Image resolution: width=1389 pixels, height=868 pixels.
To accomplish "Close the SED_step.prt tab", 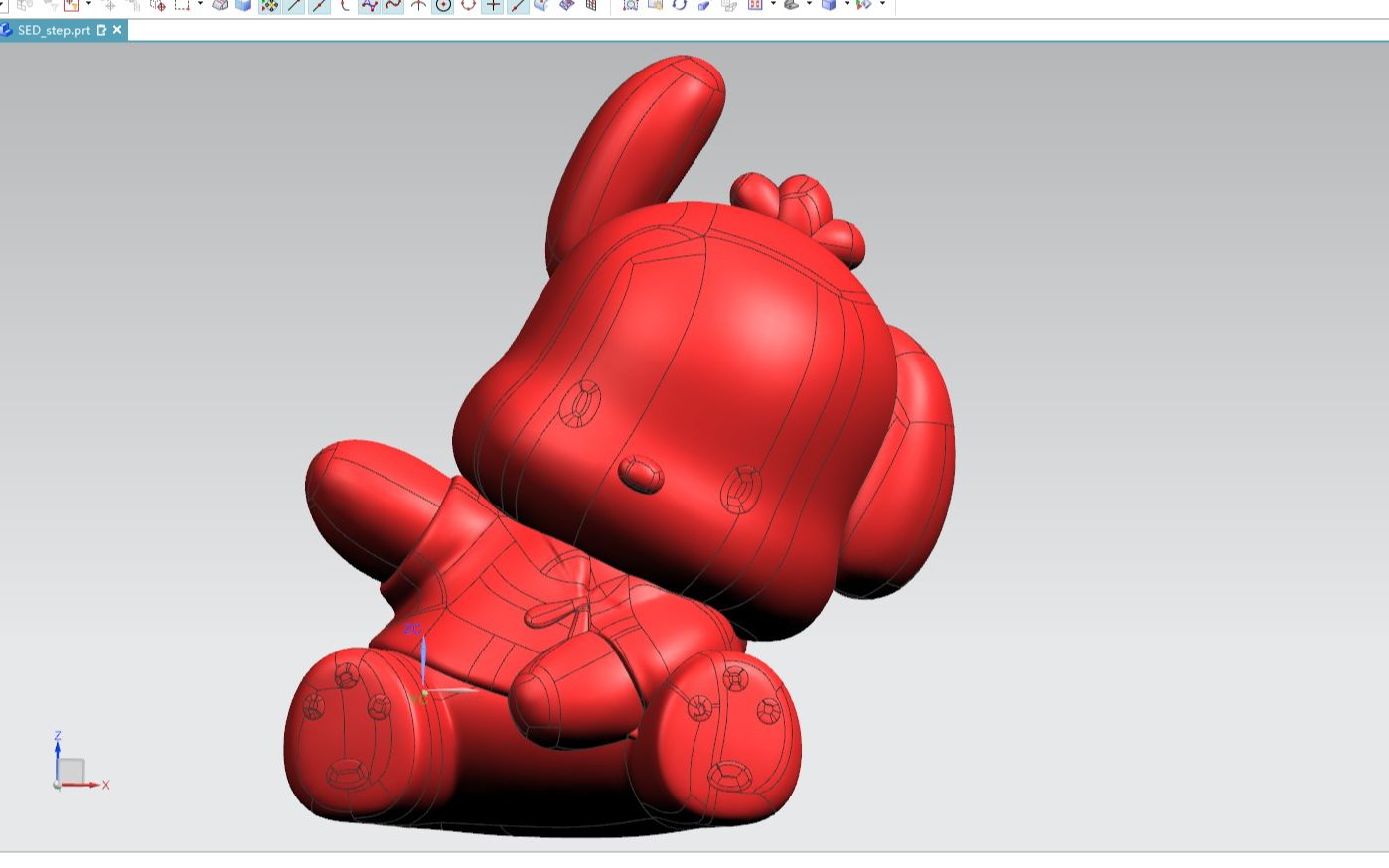I will (117, 30).
